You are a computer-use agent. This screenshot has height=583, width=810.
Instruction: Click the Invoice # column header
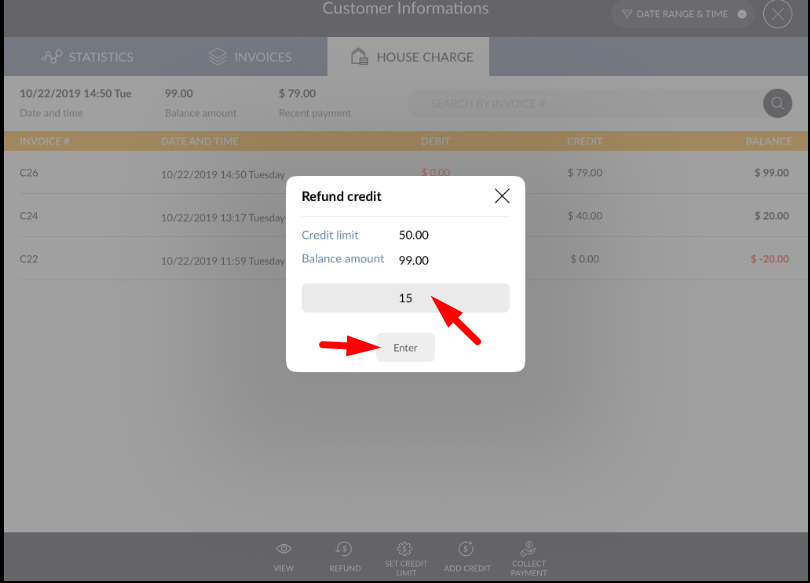coord(45,141)
